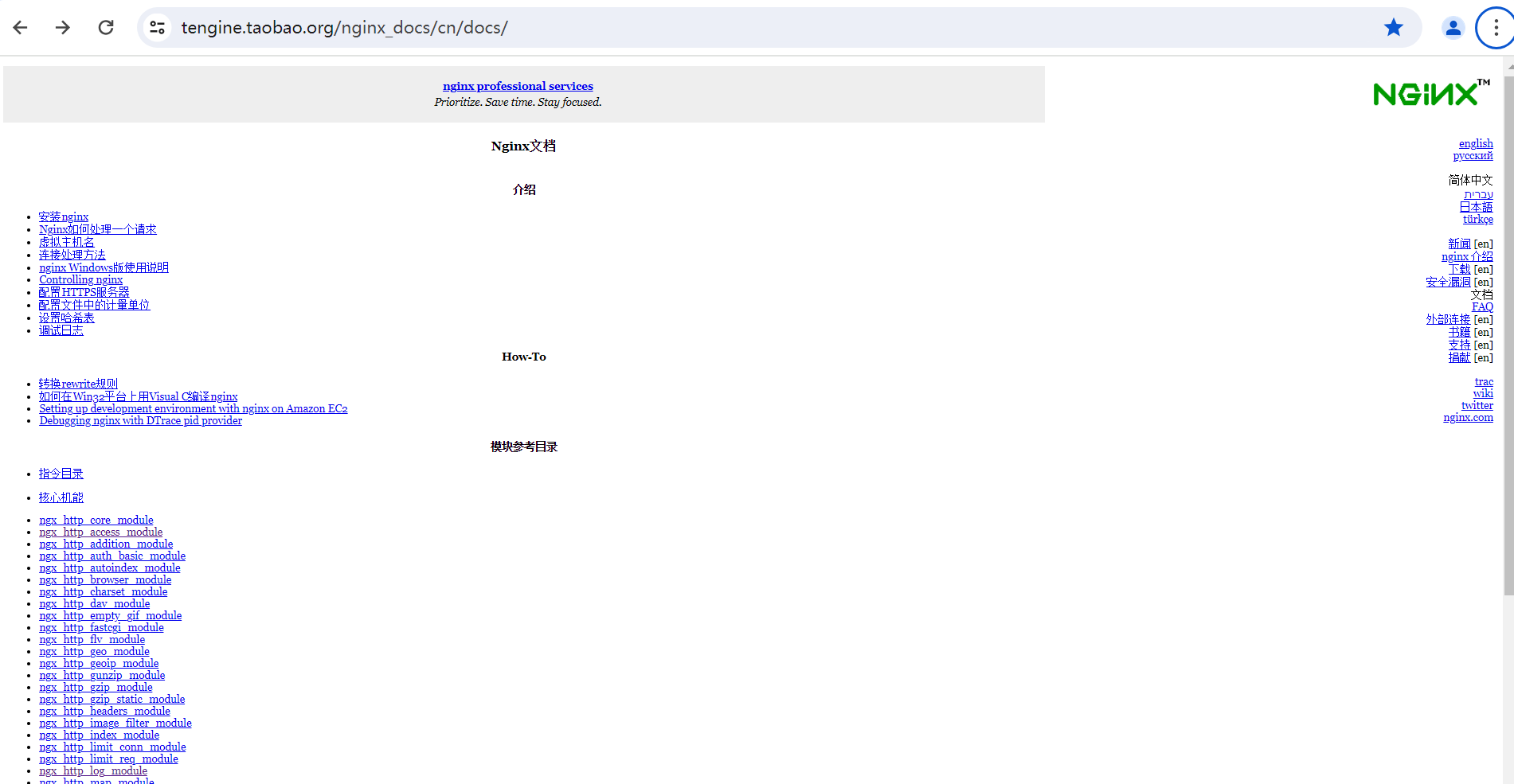Screen dimensions: 1514x784
Task: Open nginx professional services link
Action: coord(518,86)
